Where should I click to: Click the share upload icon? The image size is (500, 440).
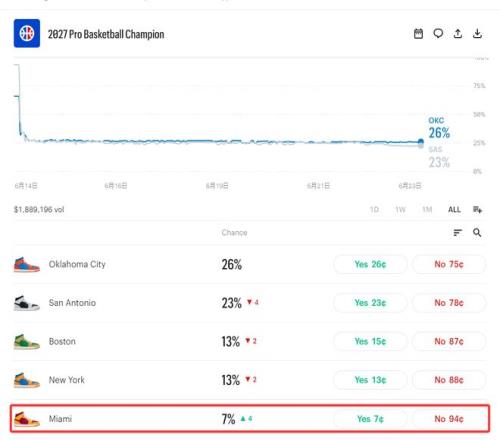click(x=458, y=34)
